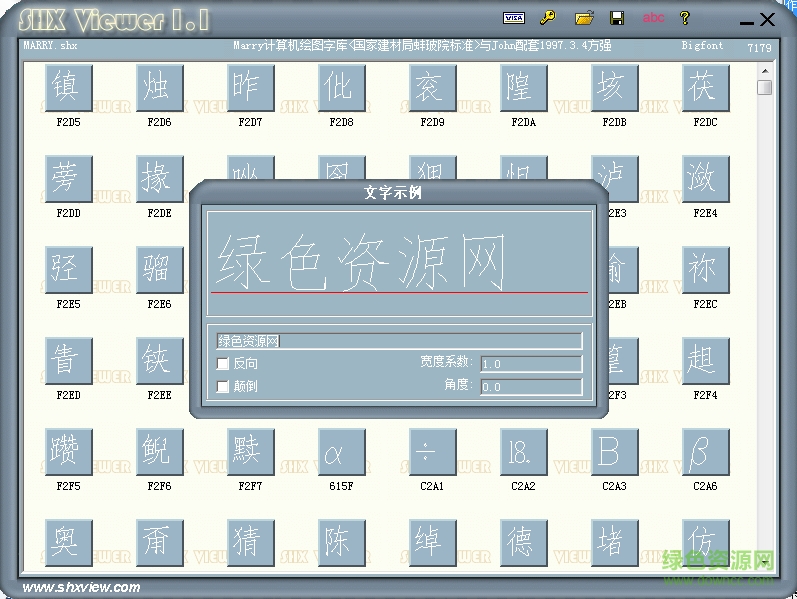Click the VISA card registration icon
Image resolution: width=797 pixels, height=599 pixels.
click(514, 18)
